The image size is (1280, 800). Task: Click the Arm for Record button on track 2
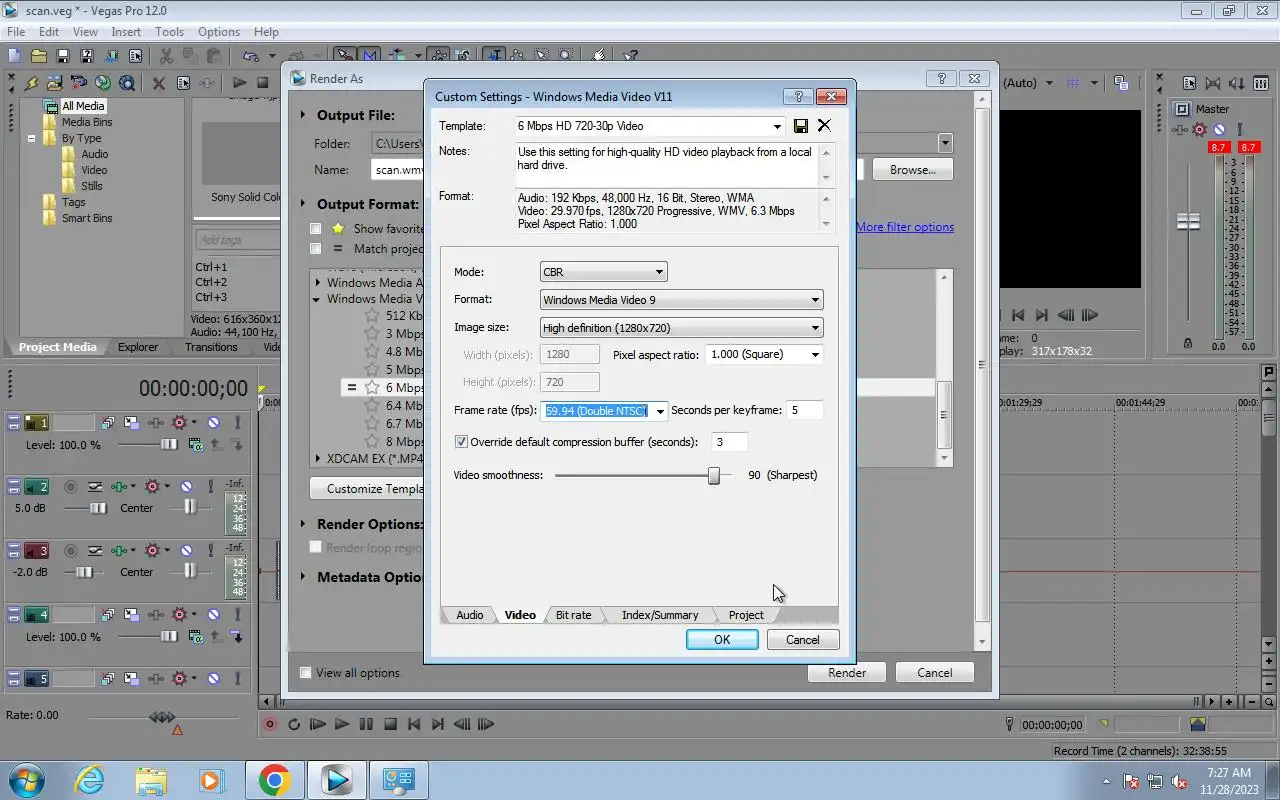point(70,487)
